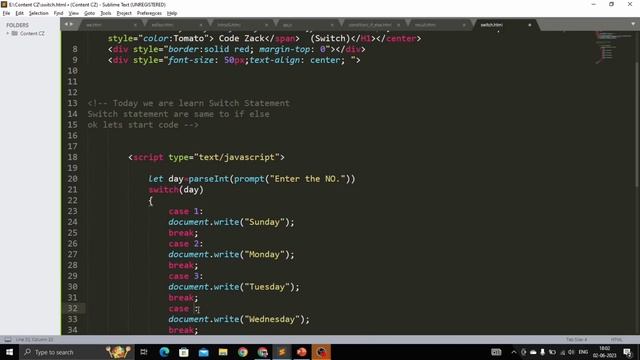Click 'parseInt' on line 20
This screenshot has width=640, height=360.
208,179
